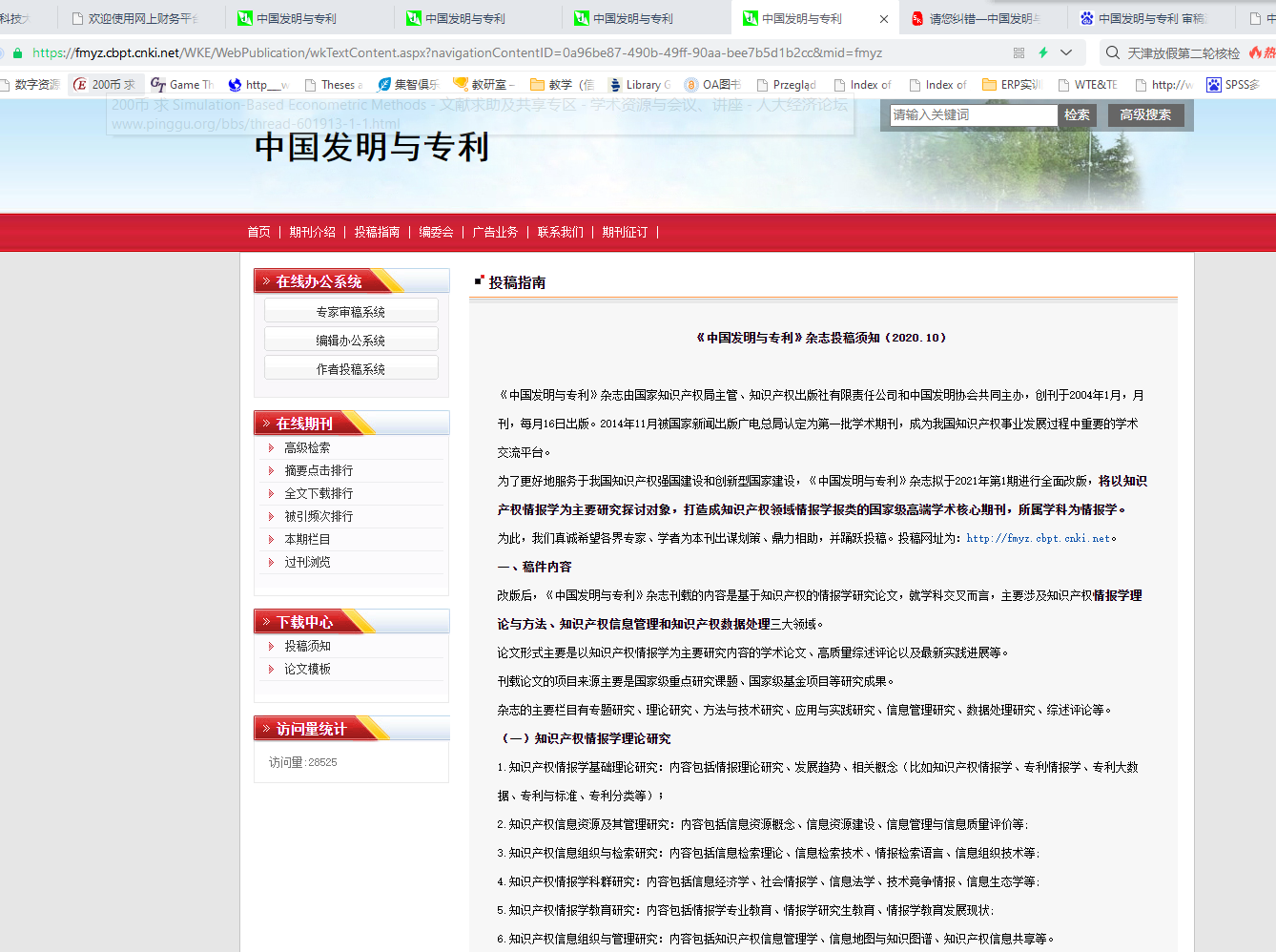
Task: Open the 专家审稿系统 button
Action: [351, 312]
